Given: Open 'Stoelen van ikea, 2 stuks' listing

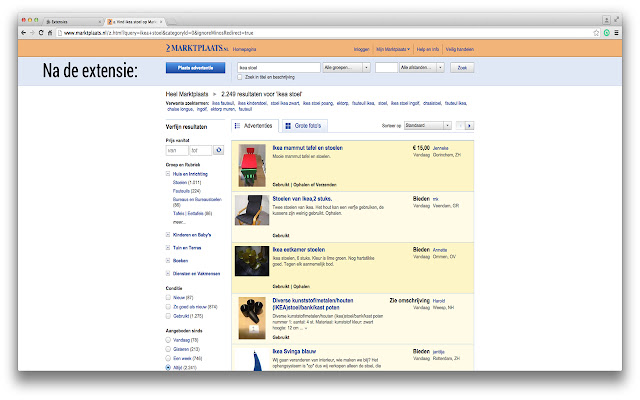Looking at the screenshot, I should pos(302,199).
